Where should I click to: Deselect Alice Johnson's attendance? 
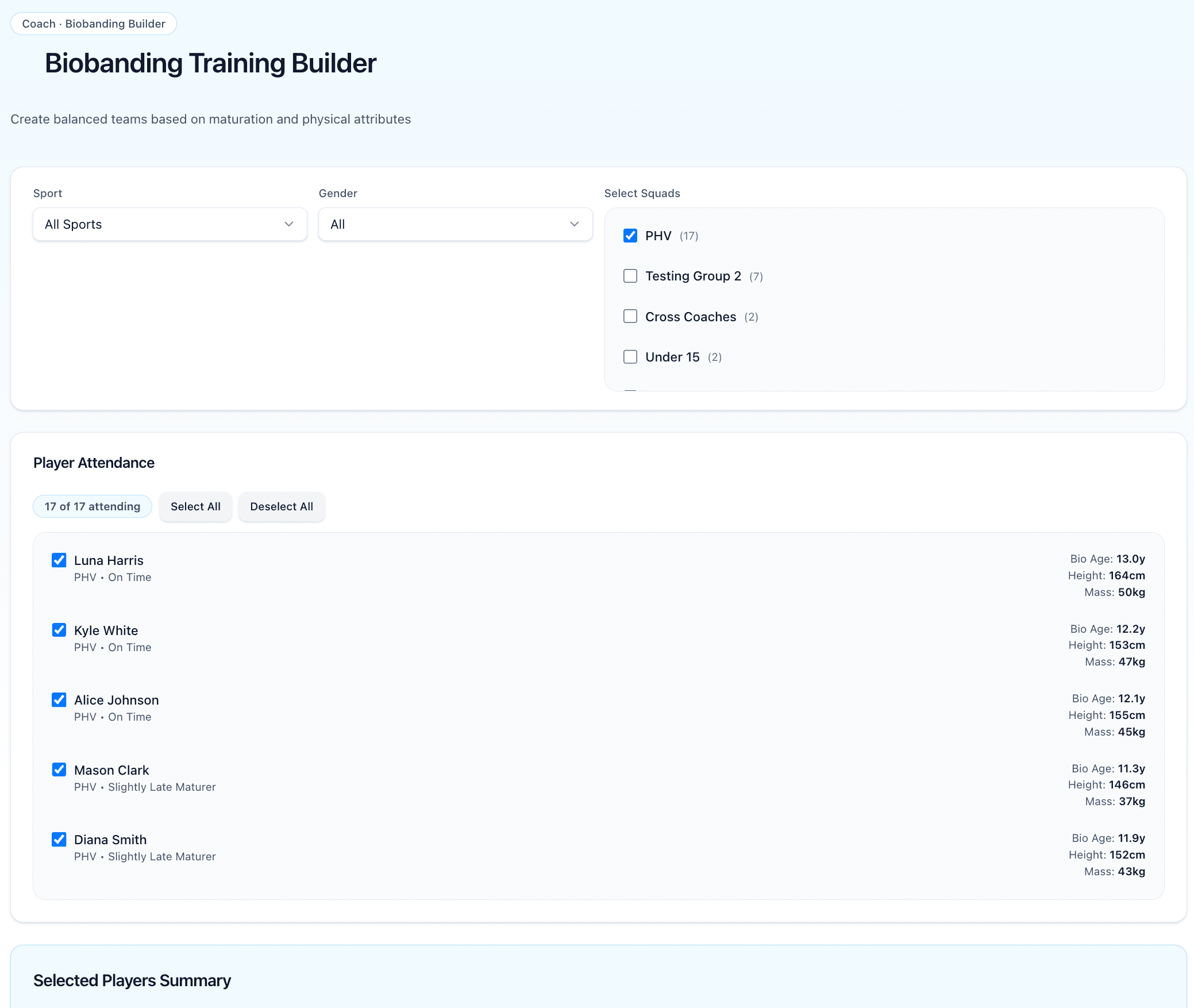point(59,699)
